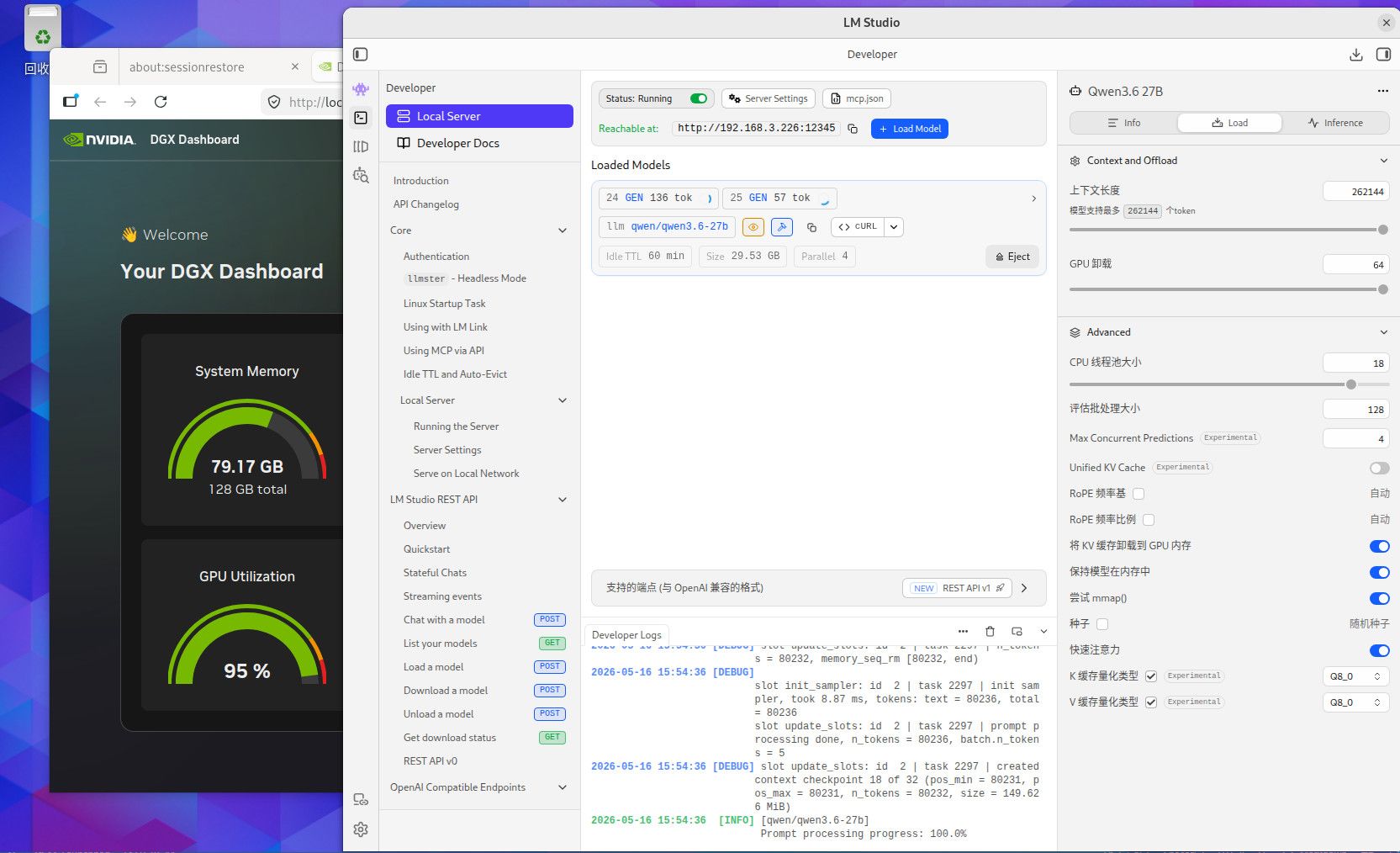The height and width of the screenshot is (853, 1400).
Task: Toggle KV cache offload to GPU memory
Action: tap(1379, 546)
